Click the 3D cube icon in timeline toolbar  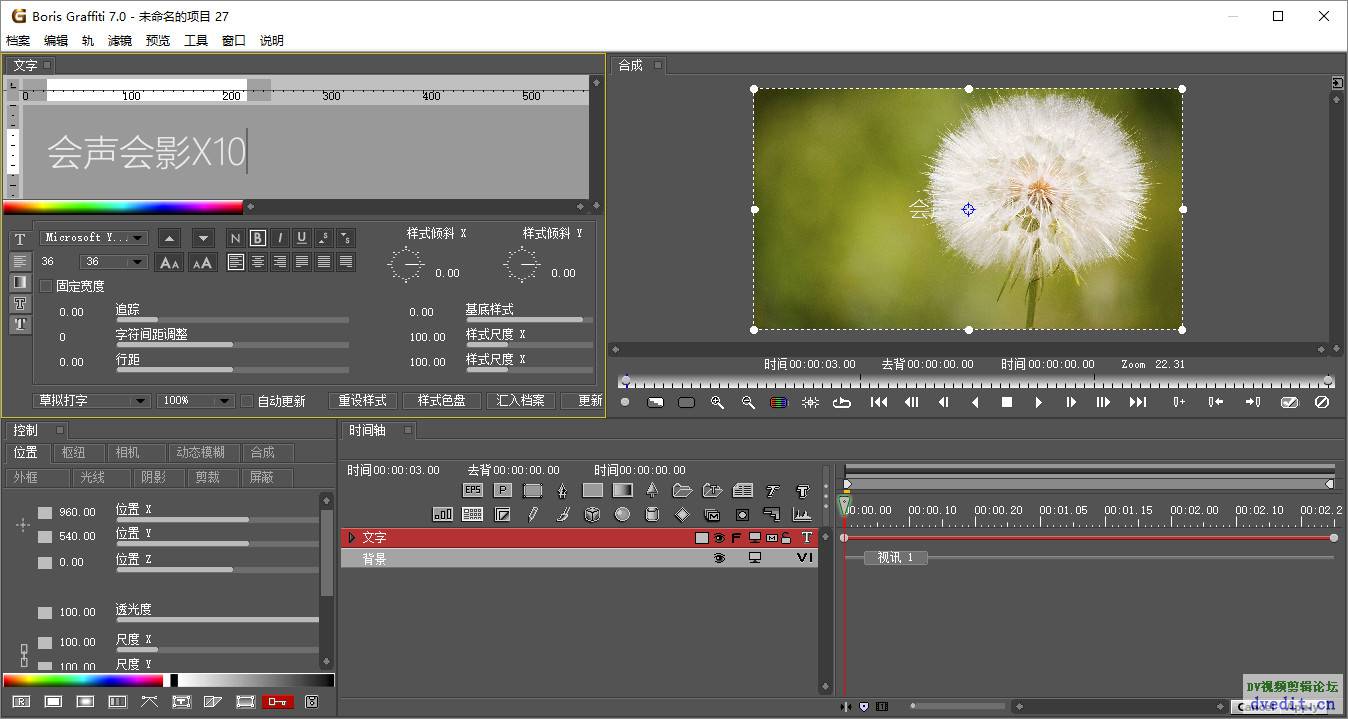(x=592, y=514)
